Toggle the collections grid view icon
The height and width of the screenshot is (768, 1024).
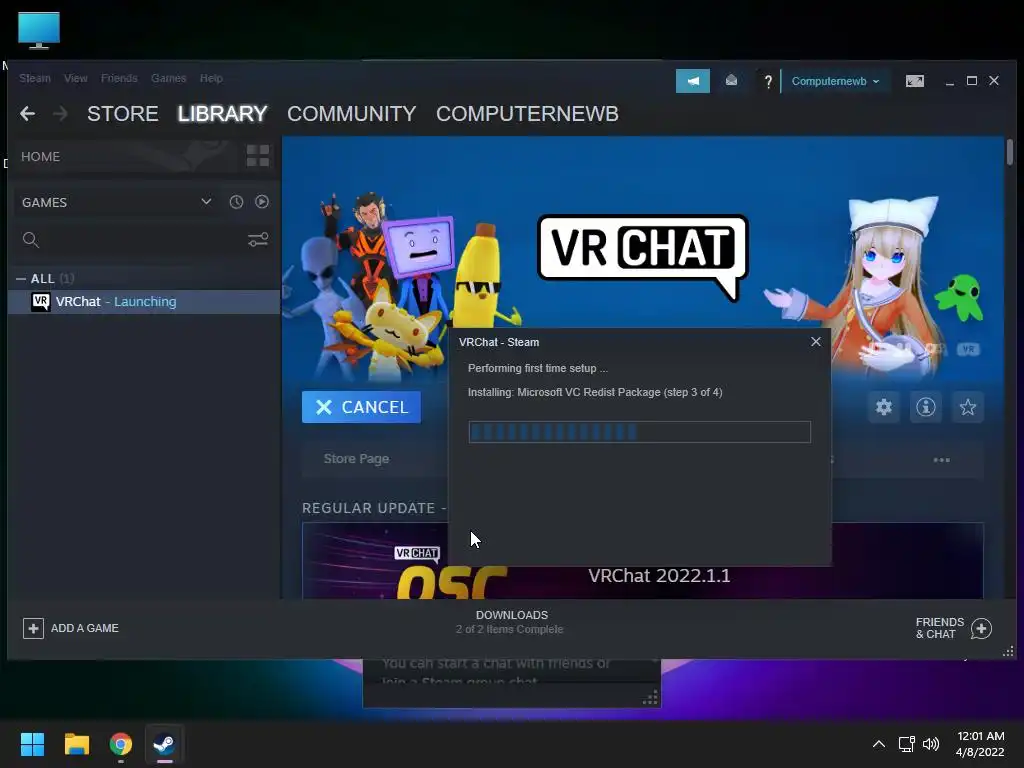point(258,156)
